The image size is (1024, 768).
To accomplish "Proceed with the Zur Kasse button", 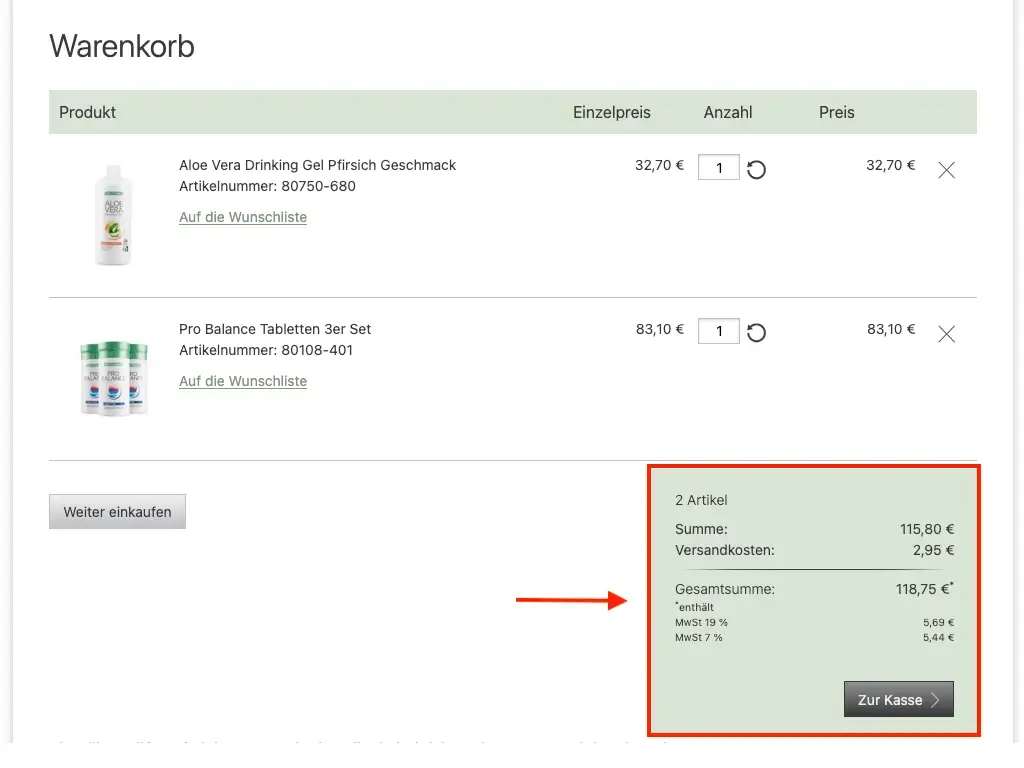I will tap(898, 700).
